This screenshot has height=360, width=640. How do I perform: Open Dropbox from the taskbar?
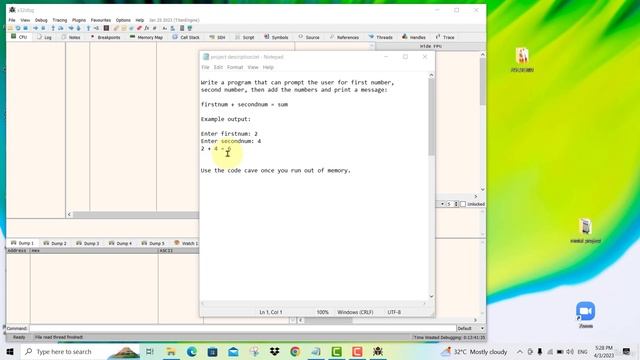[275, 351]
